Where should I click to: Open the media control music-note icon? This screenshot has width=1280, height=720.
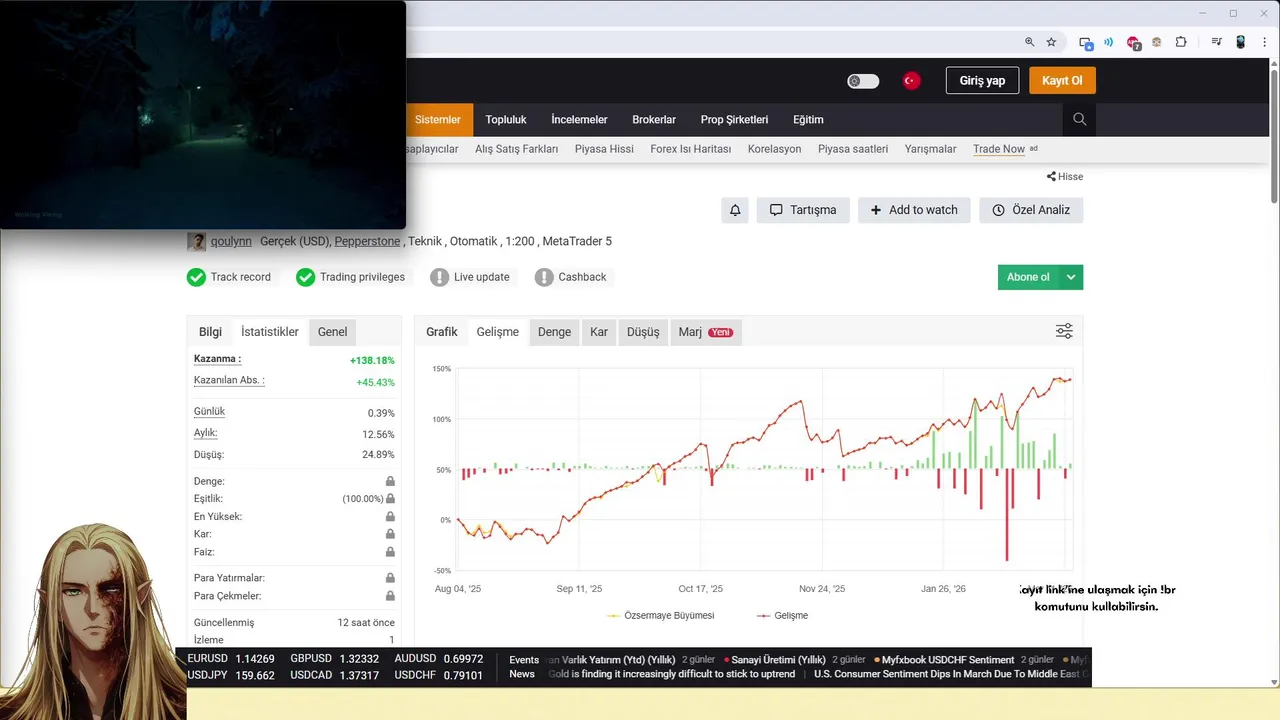[x=1216, y=42]
